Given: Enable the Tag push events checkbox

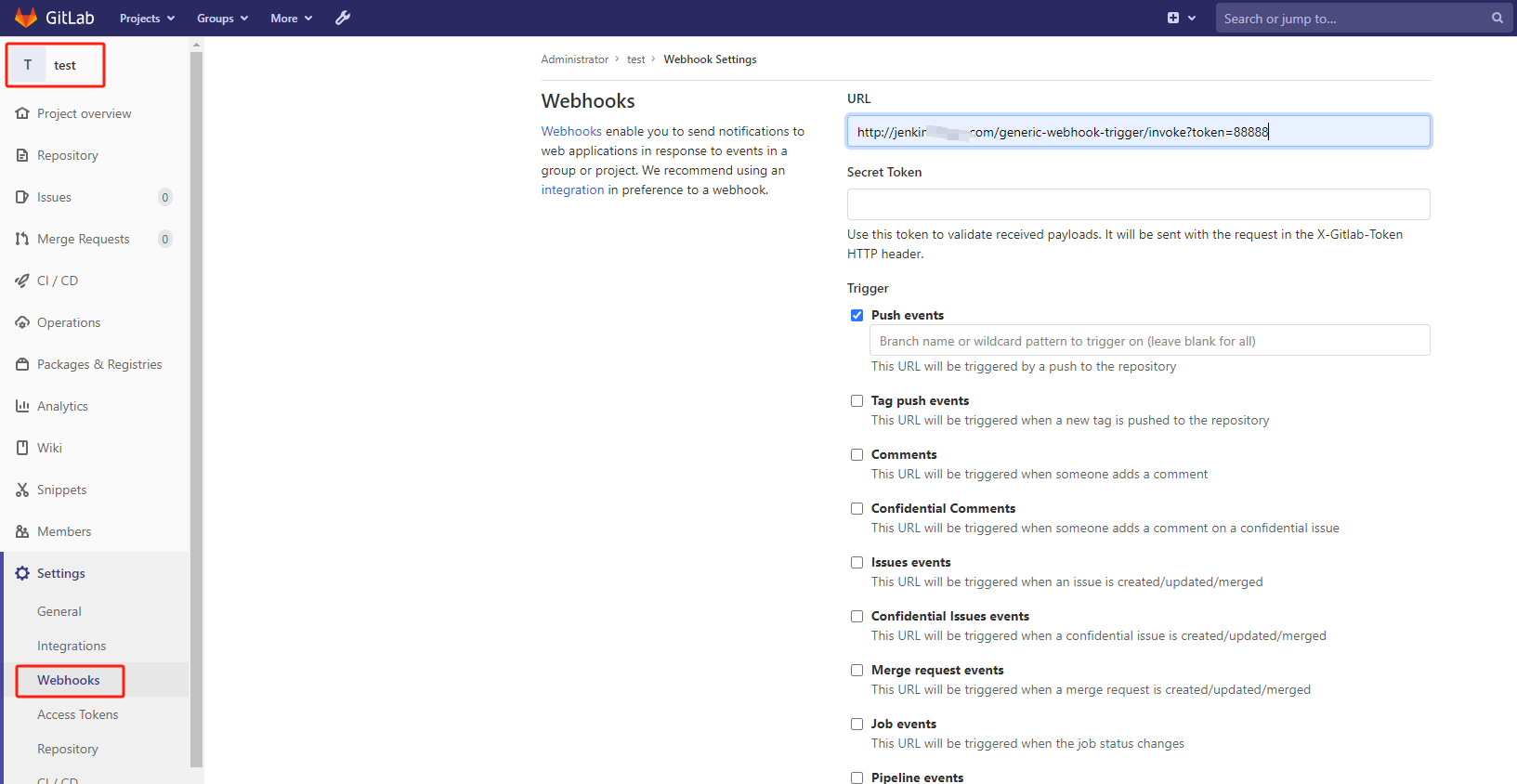Looking at the screenshot, I should coord(857,400).
